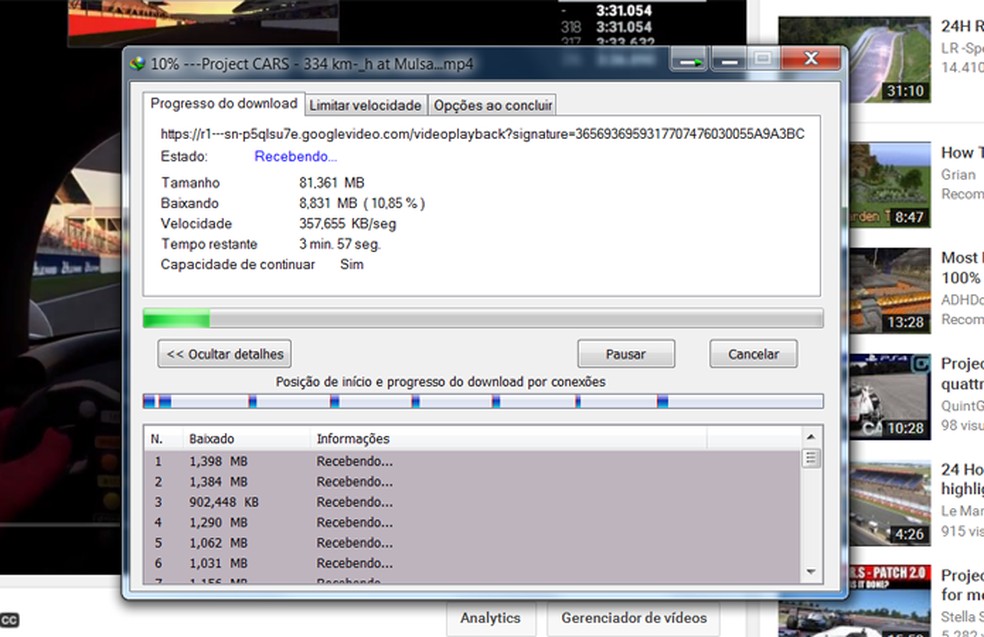
Task: Open the 8:47 Minecraft video thumbnail
Action: (x=890, y=185)
